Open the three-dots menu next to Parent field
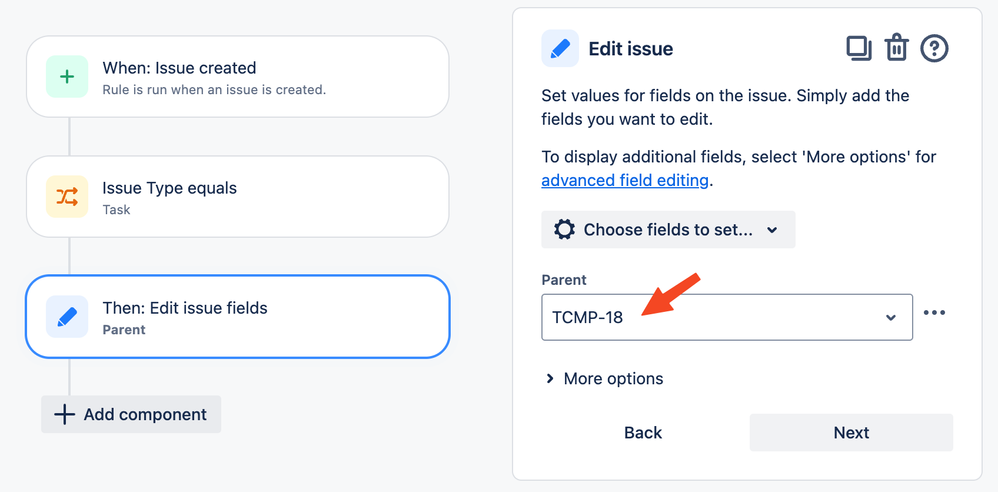 pos(934,313)
